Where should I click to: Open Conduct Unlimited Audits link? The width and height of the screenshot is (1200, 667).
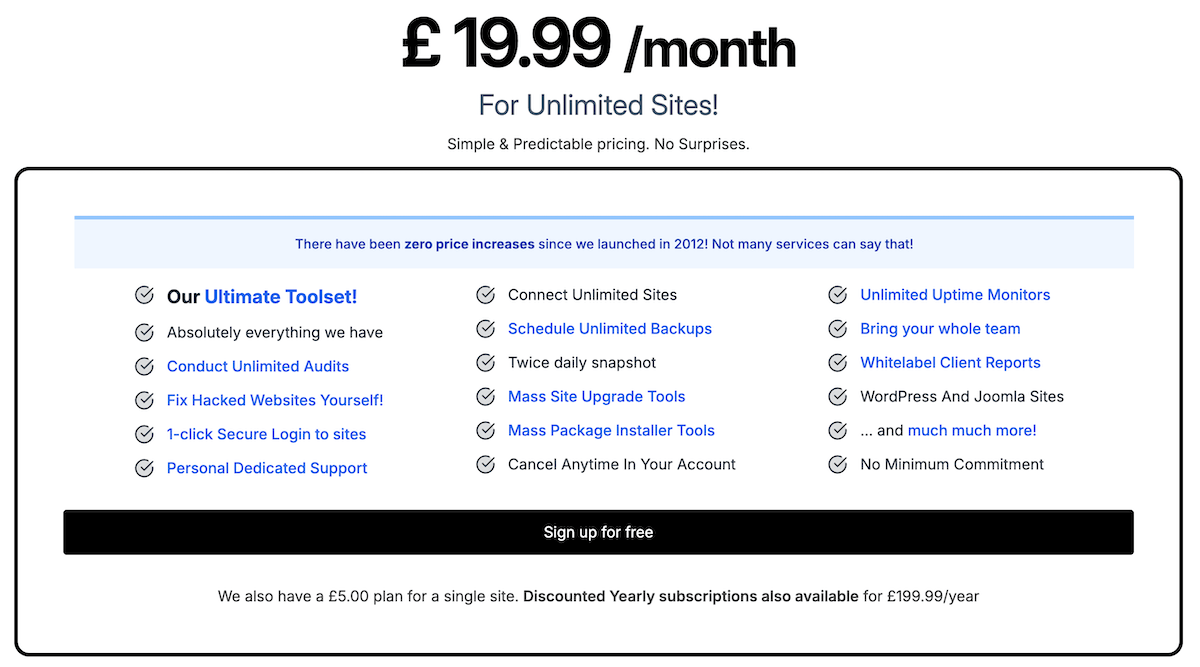(x=258, y=366)
